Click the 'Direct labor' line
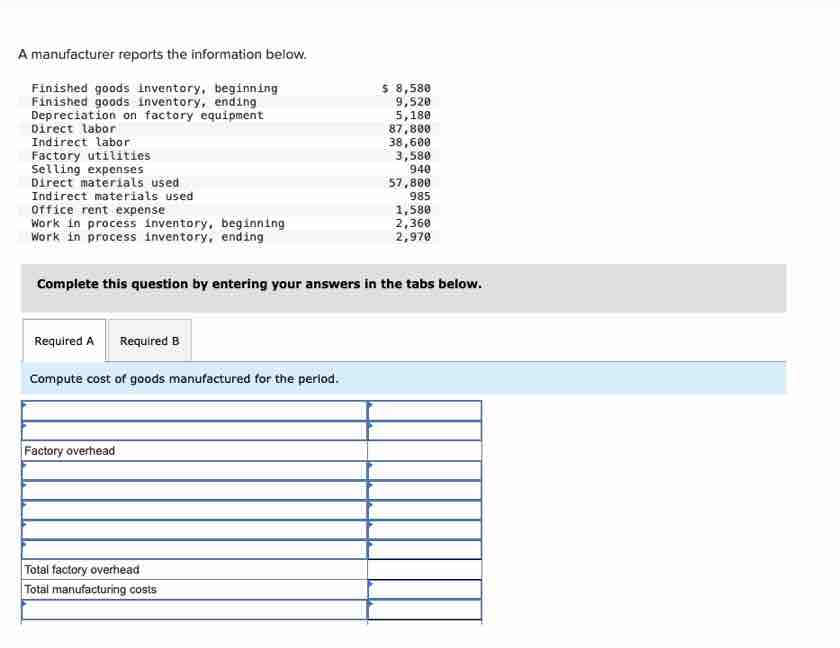Image resolution: width=840 pixels, height=648 pixels. click(x=73, y=129)
